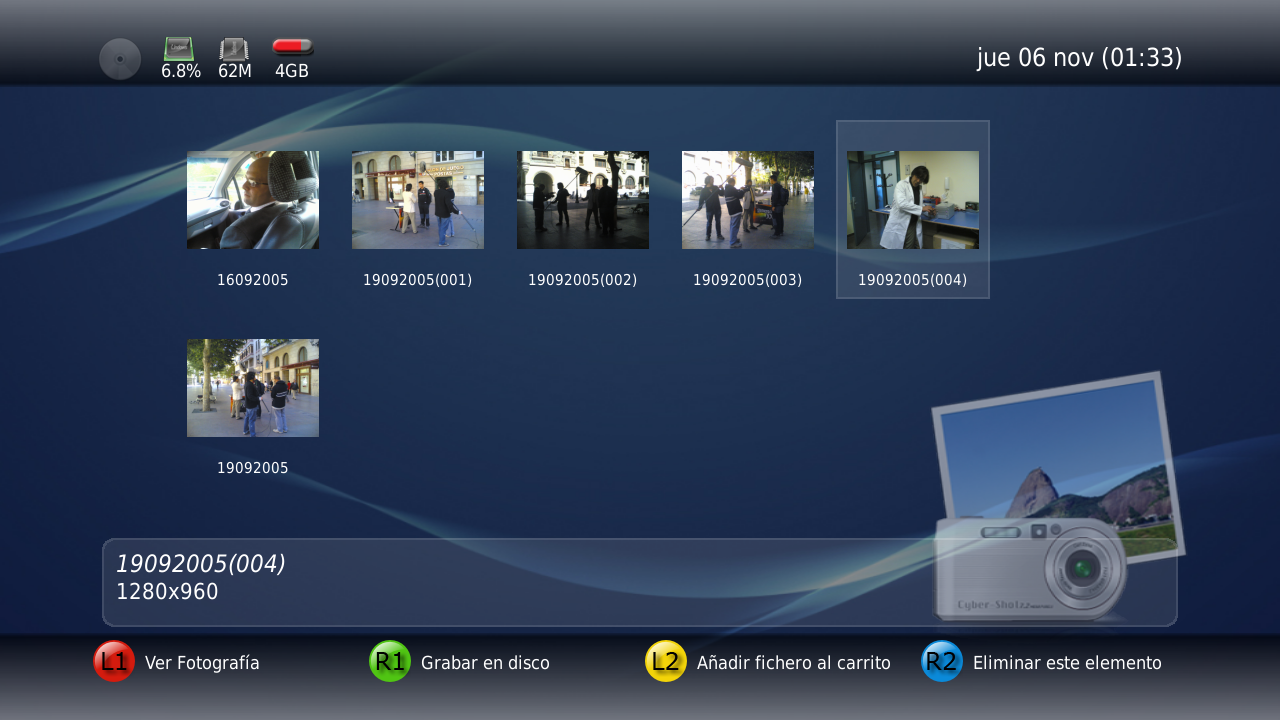This screenshot has width=1280, height=720.
Task: Click the 1280x960 resolution text
Action: (167, 592)
